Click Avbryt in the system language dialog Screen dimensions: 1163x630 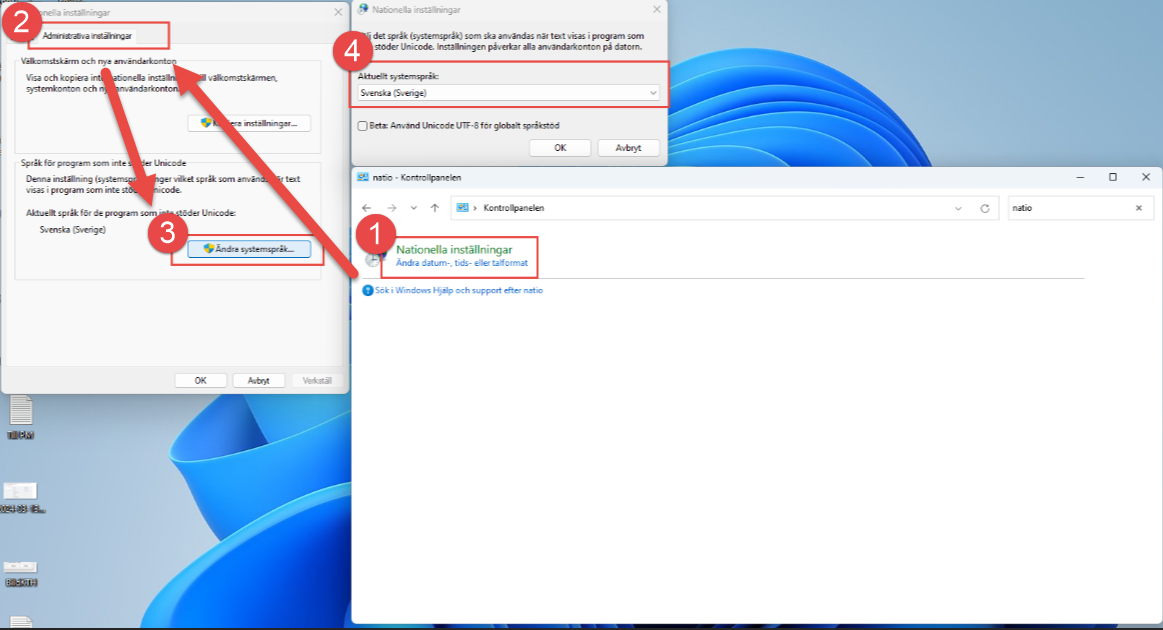point(628,148)
